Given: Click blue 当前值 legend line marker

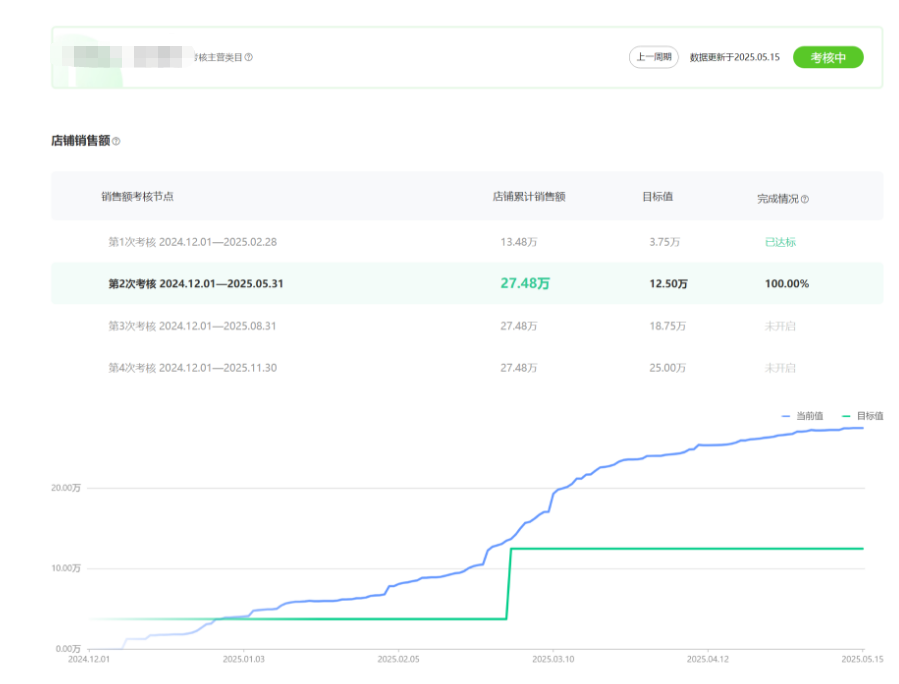Looking at the screenshot, I should tap(786, 415).
